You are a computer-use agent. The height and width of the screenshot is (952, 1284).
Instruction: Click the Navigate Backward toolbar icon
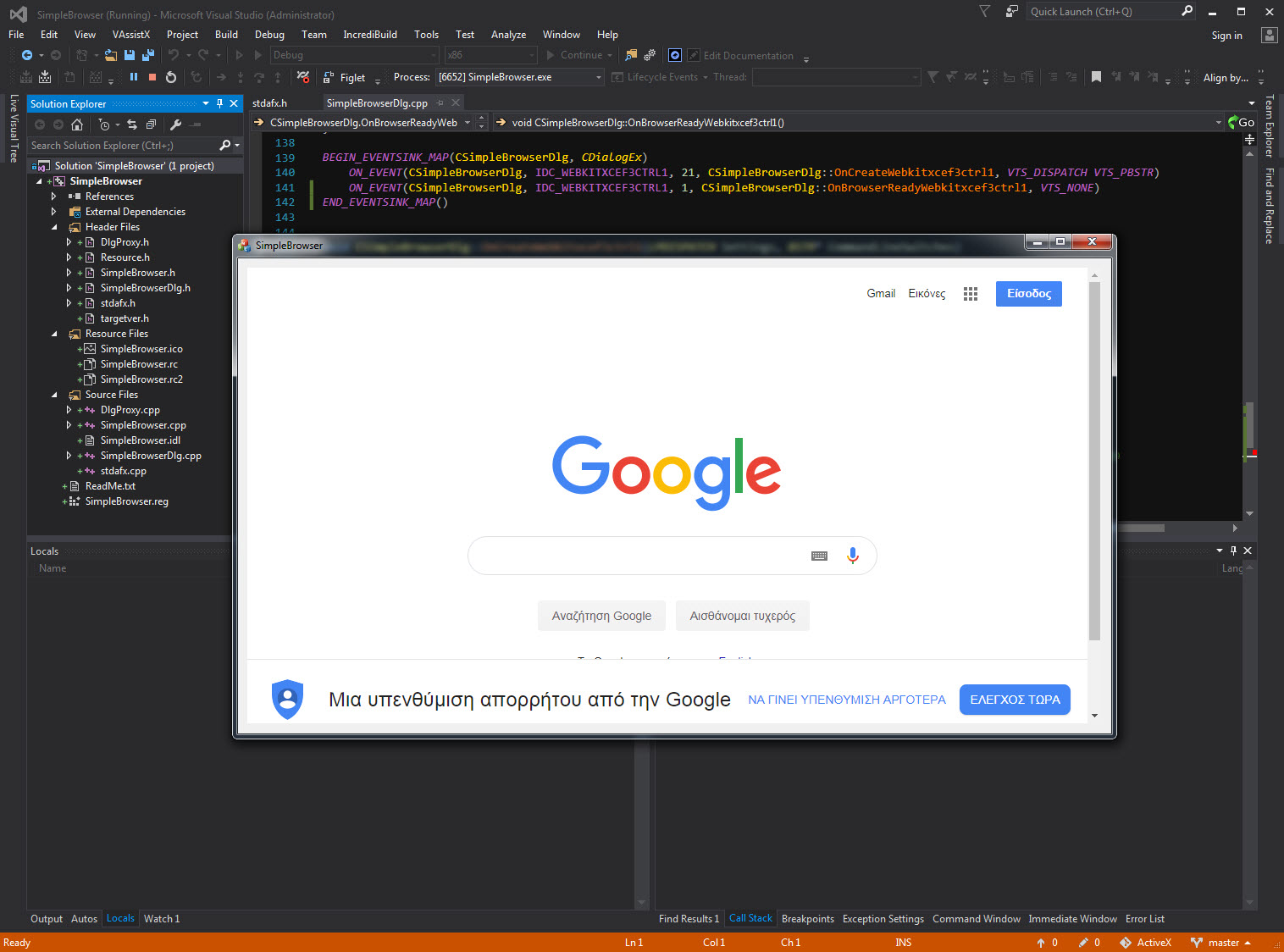tap(26, 55)
